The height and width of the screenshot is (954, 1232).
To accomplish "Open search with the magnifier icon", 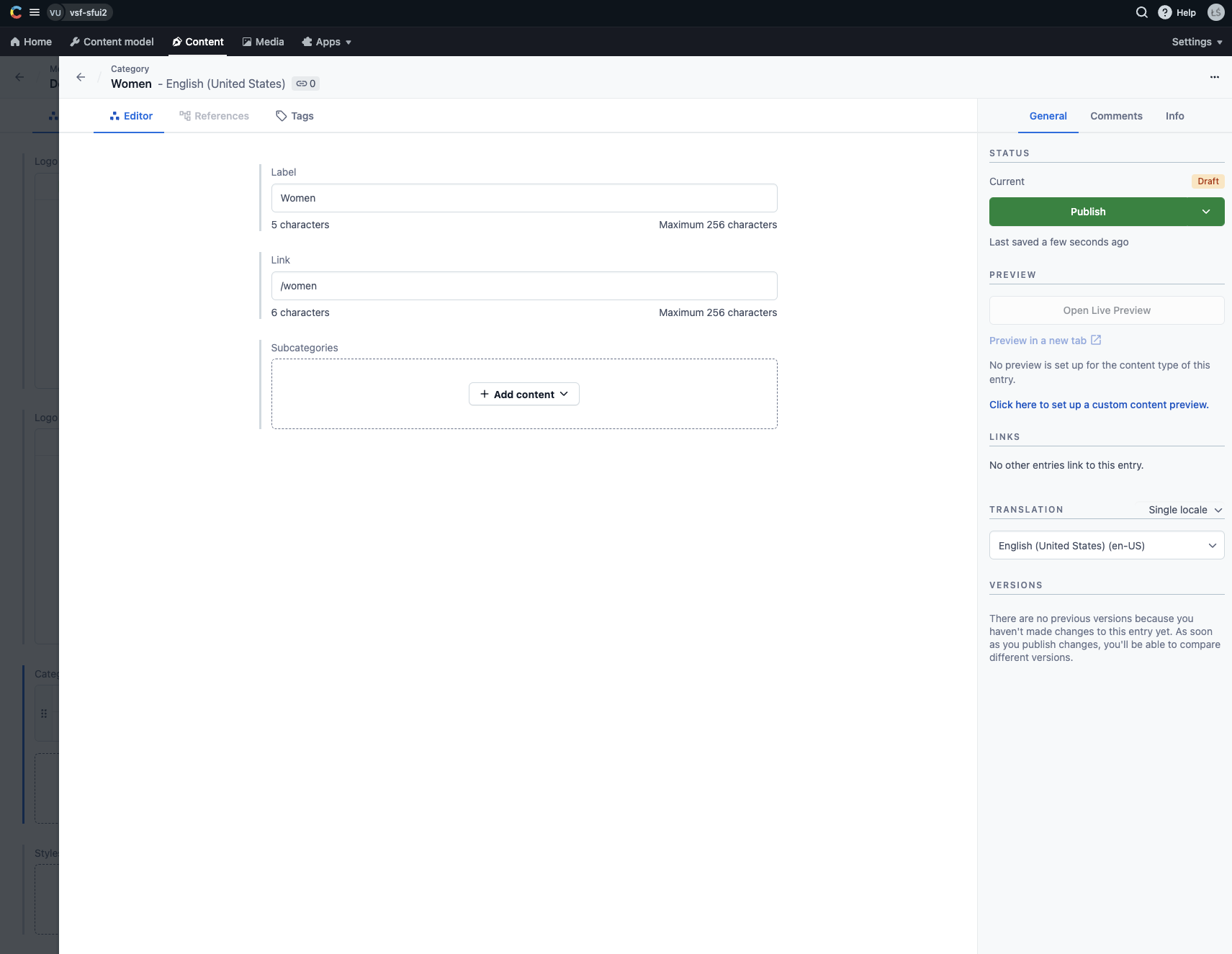I will click(1141, 12).
